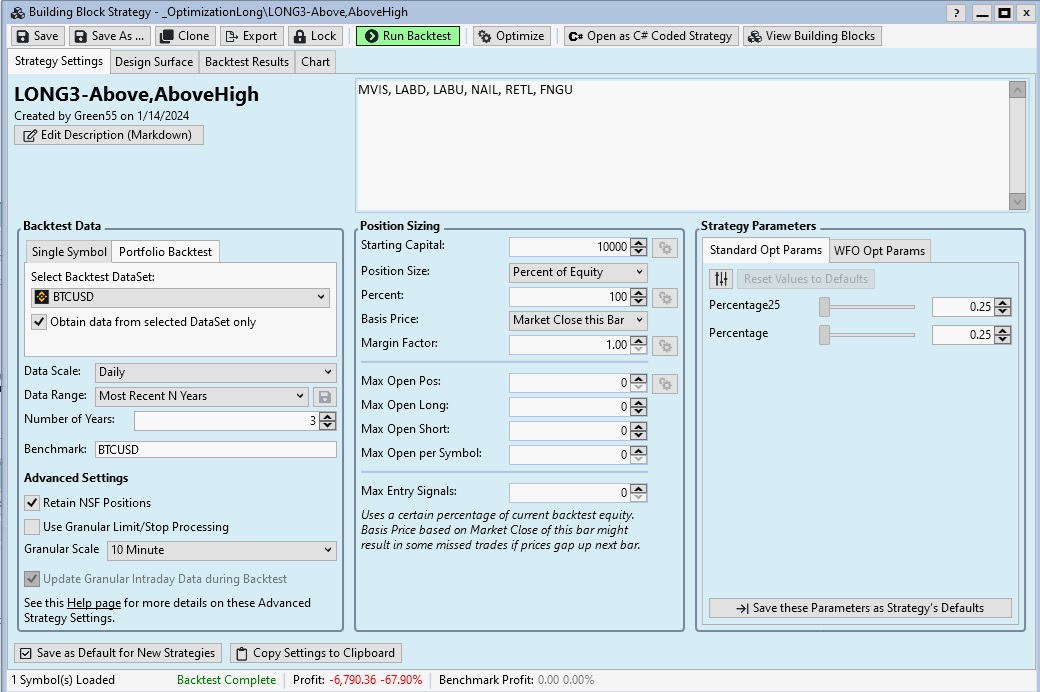1040x692 pixels.
Task: Clone the current strategy
Action: pos(184,36)
